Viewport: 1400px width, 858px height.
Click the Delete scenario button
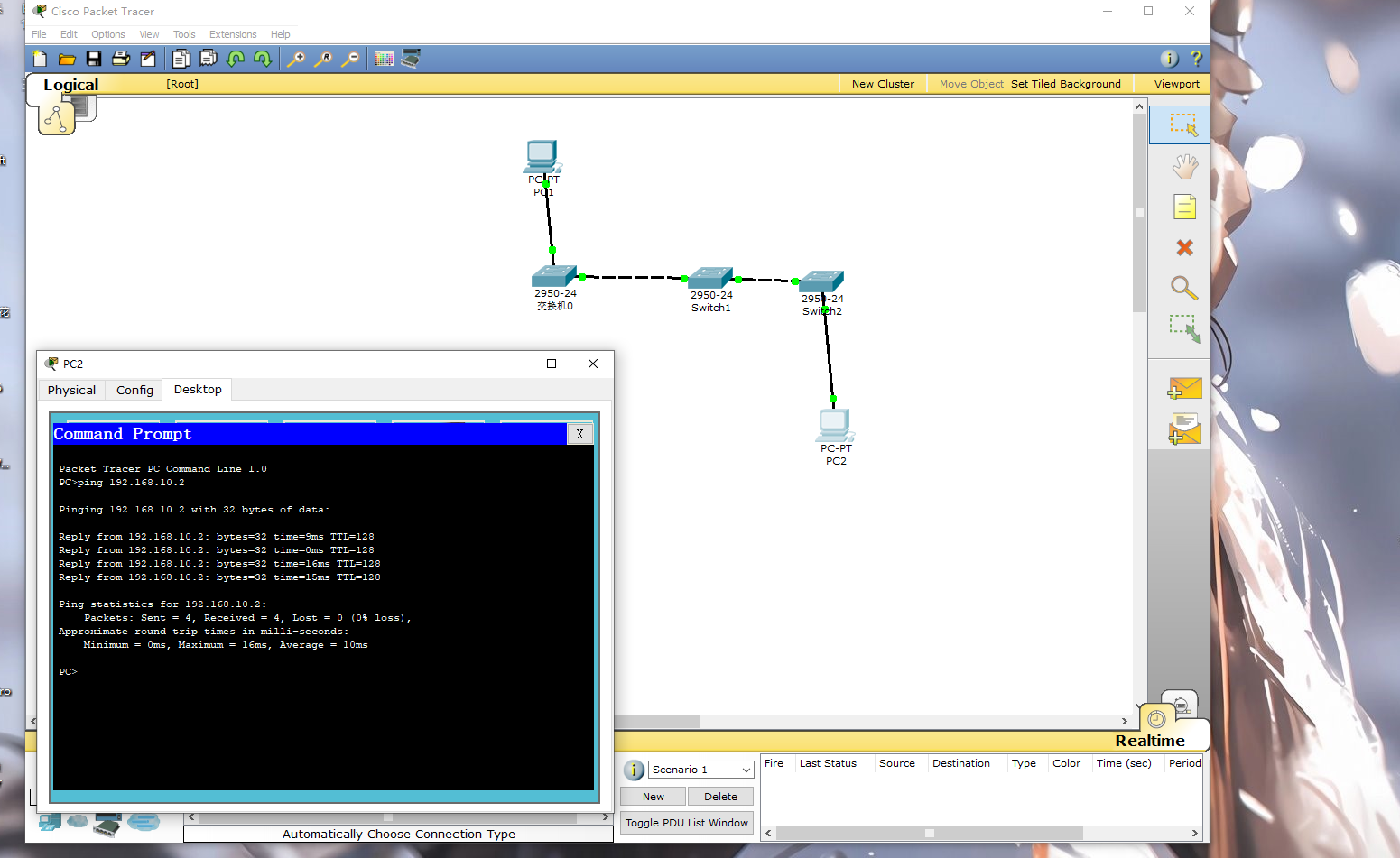tap(720, 797)
